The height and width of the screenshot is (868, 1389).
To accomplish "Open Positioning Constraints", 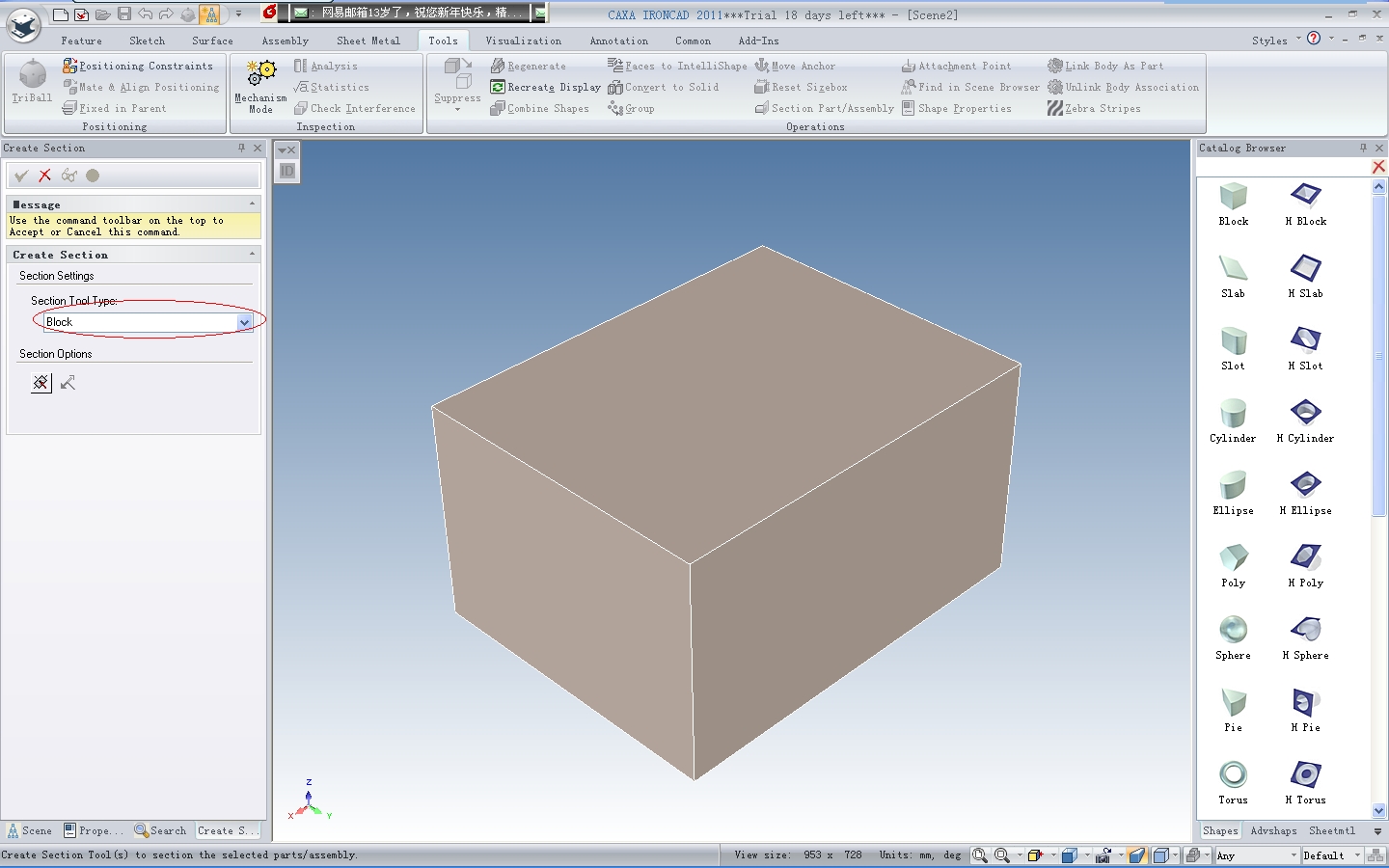I will (138, 66).
